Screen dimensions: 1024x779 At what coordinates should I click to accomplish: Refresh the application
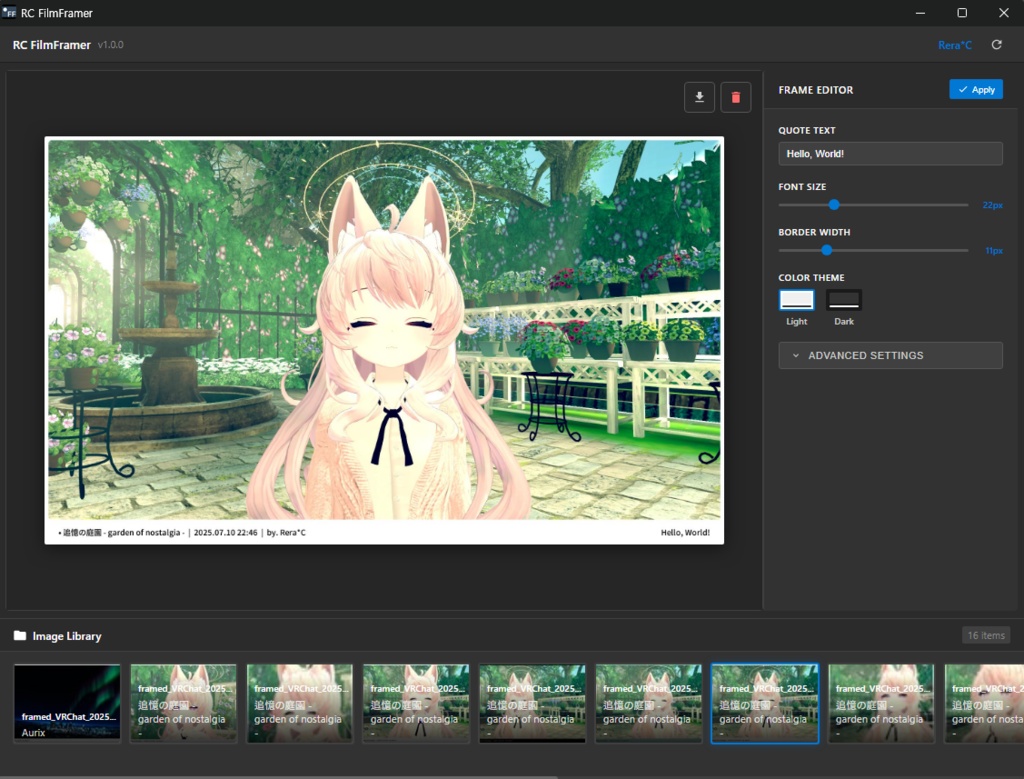(996, 44)
